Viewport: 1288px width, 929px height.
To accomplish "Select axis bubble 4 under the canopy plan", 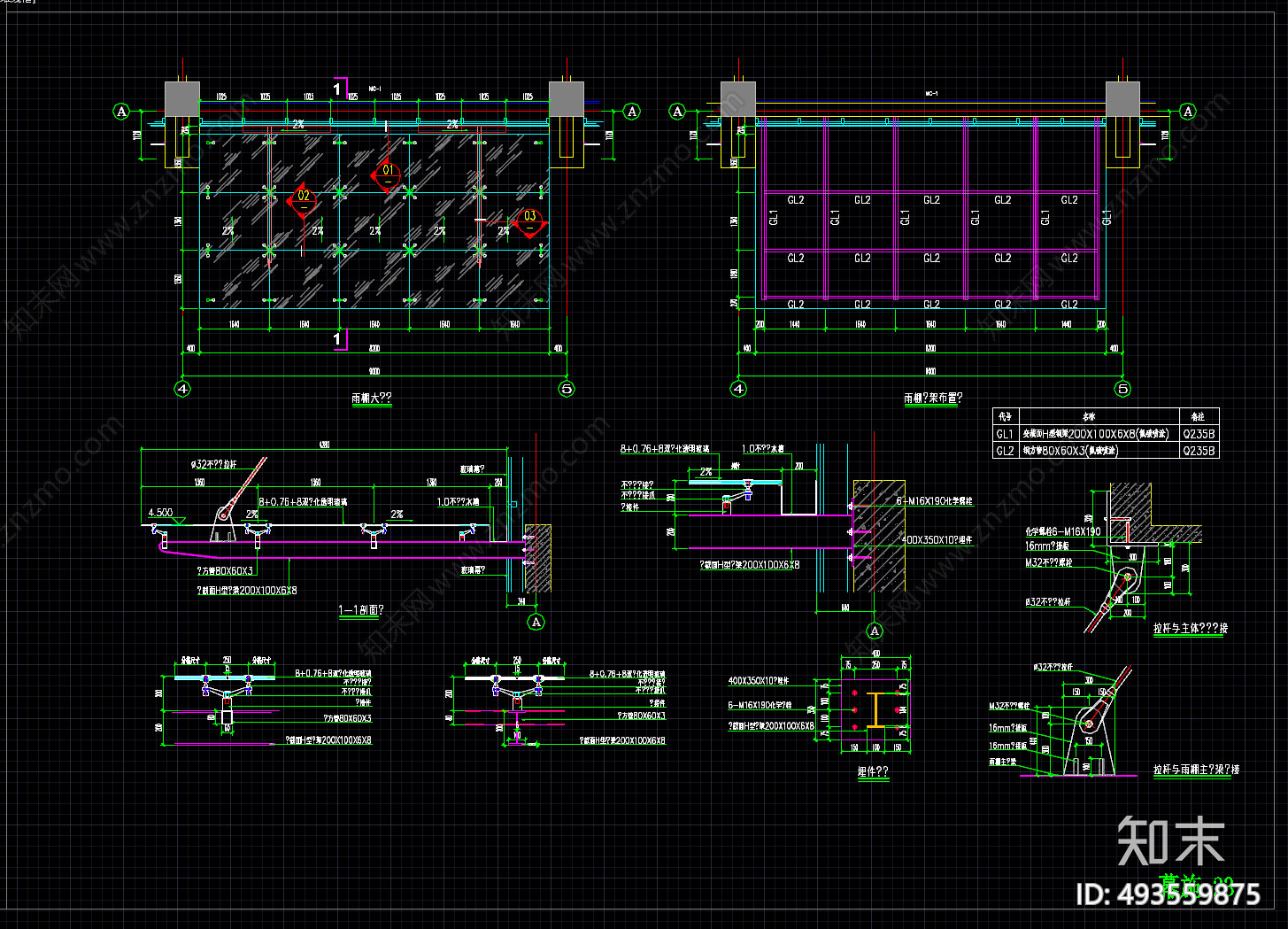I will pyautogui.click(x=182, y=388).
